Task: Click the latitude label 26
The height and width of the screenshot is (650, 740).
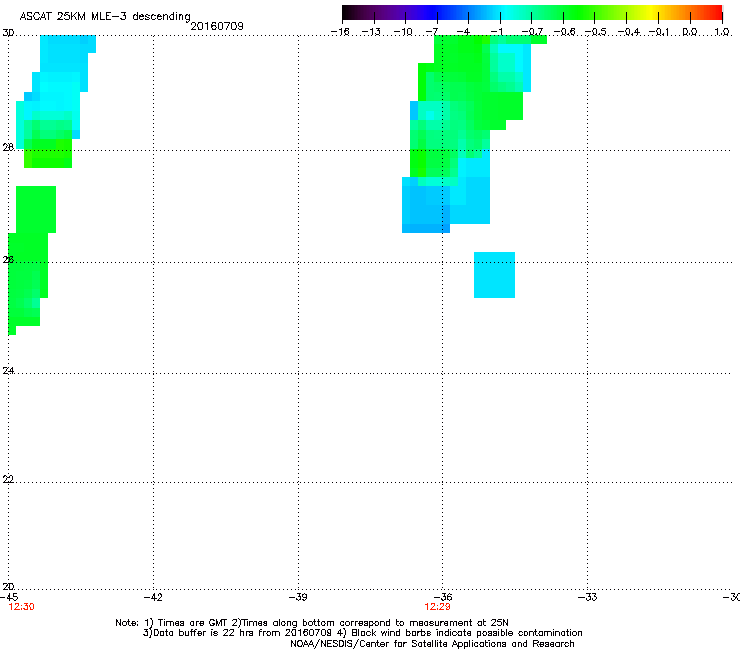Action: pos(8,260)
